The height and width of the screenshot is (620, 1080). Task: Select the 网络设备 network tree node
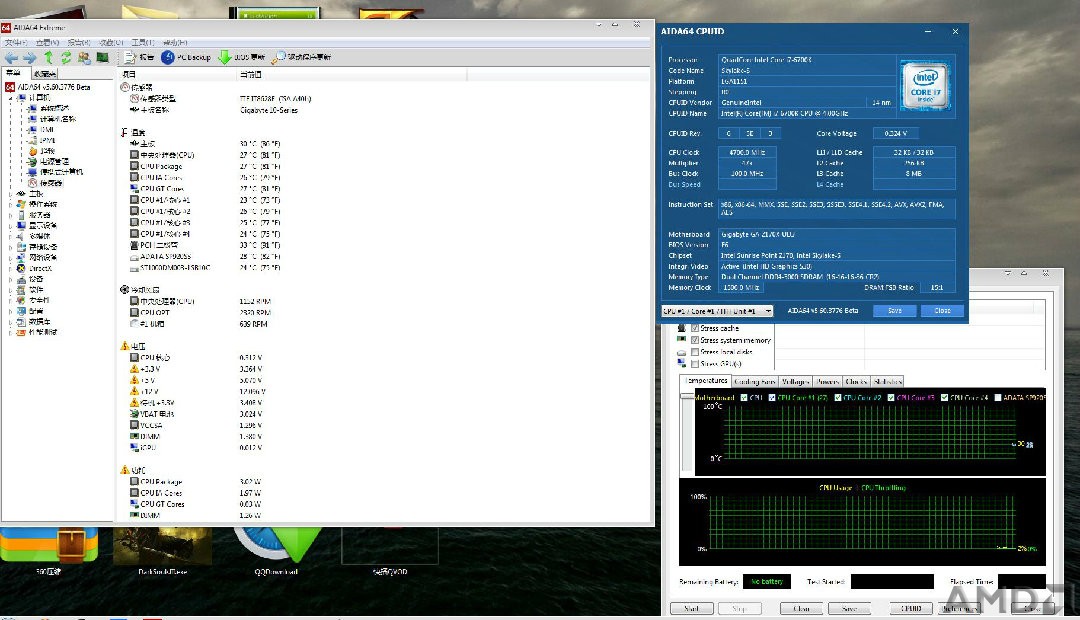pos(37,258)
